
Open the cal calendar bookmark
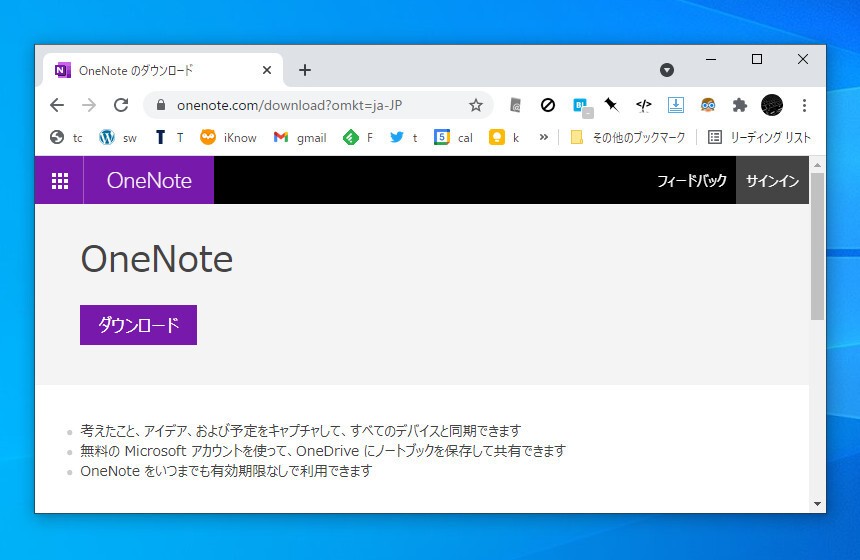pyautogui.click(x=453, y=137)
